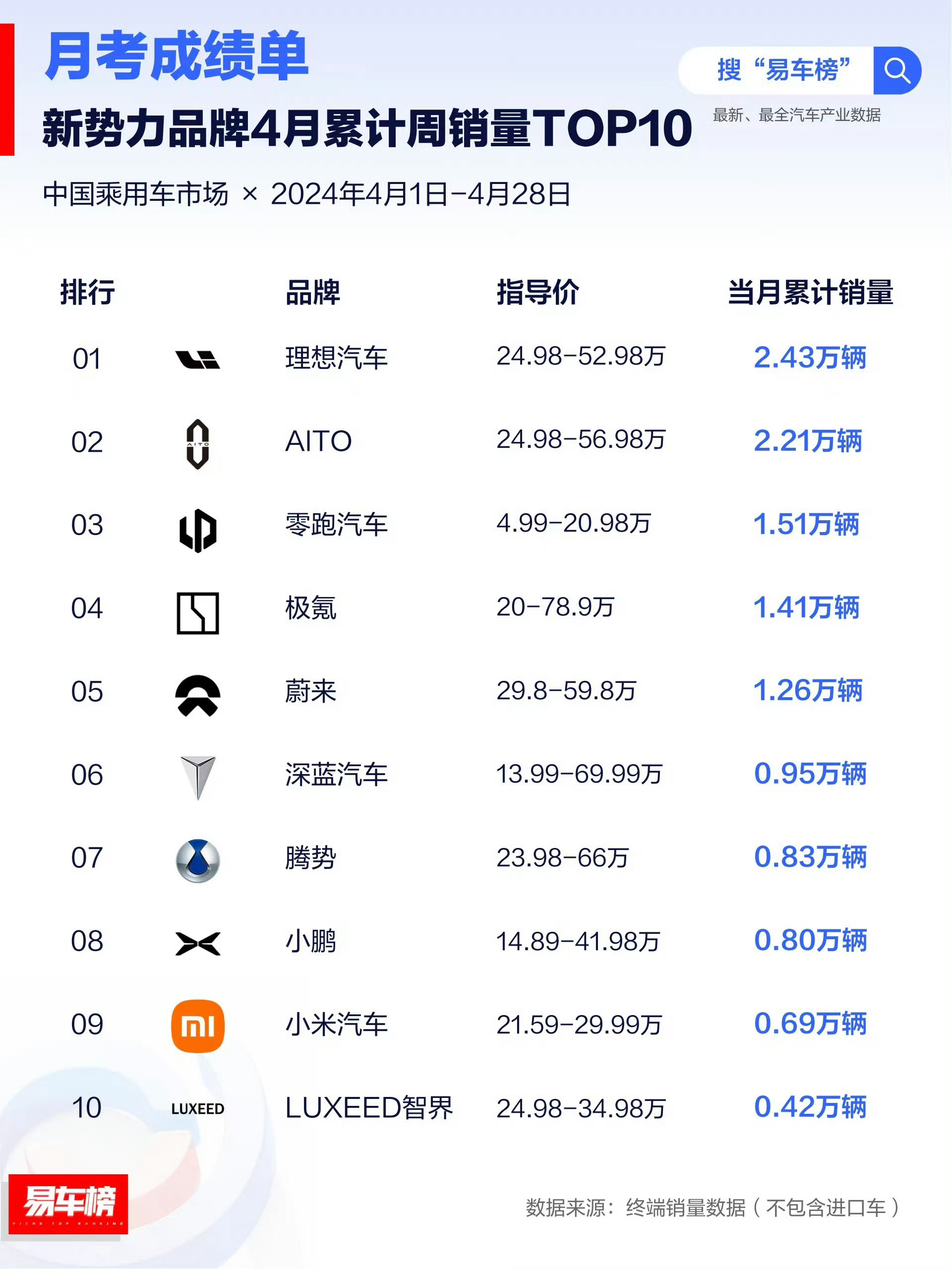Viewport: 952px width, 1269px height.
Task: Click the 易车榜 red logo badge
Action: pos(68,1204)
